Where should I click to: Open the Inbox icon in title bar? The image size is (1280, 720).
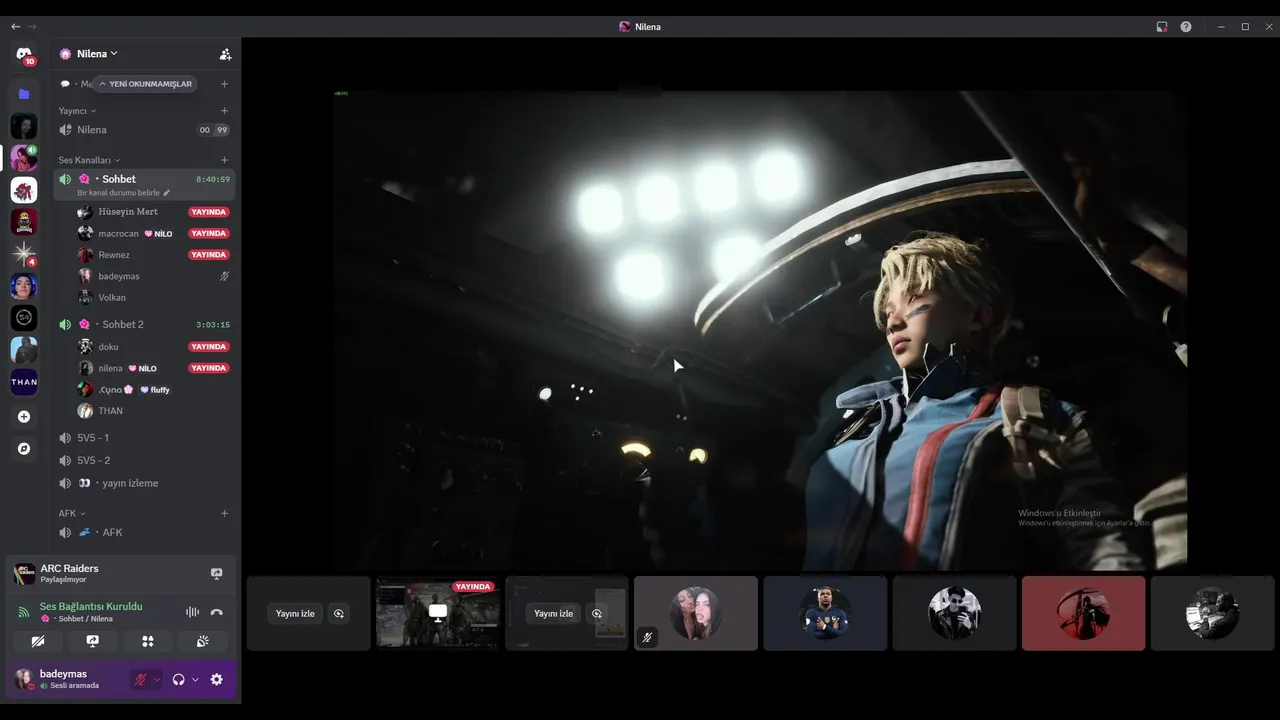pyautogui.click(x=1161, y=27)
